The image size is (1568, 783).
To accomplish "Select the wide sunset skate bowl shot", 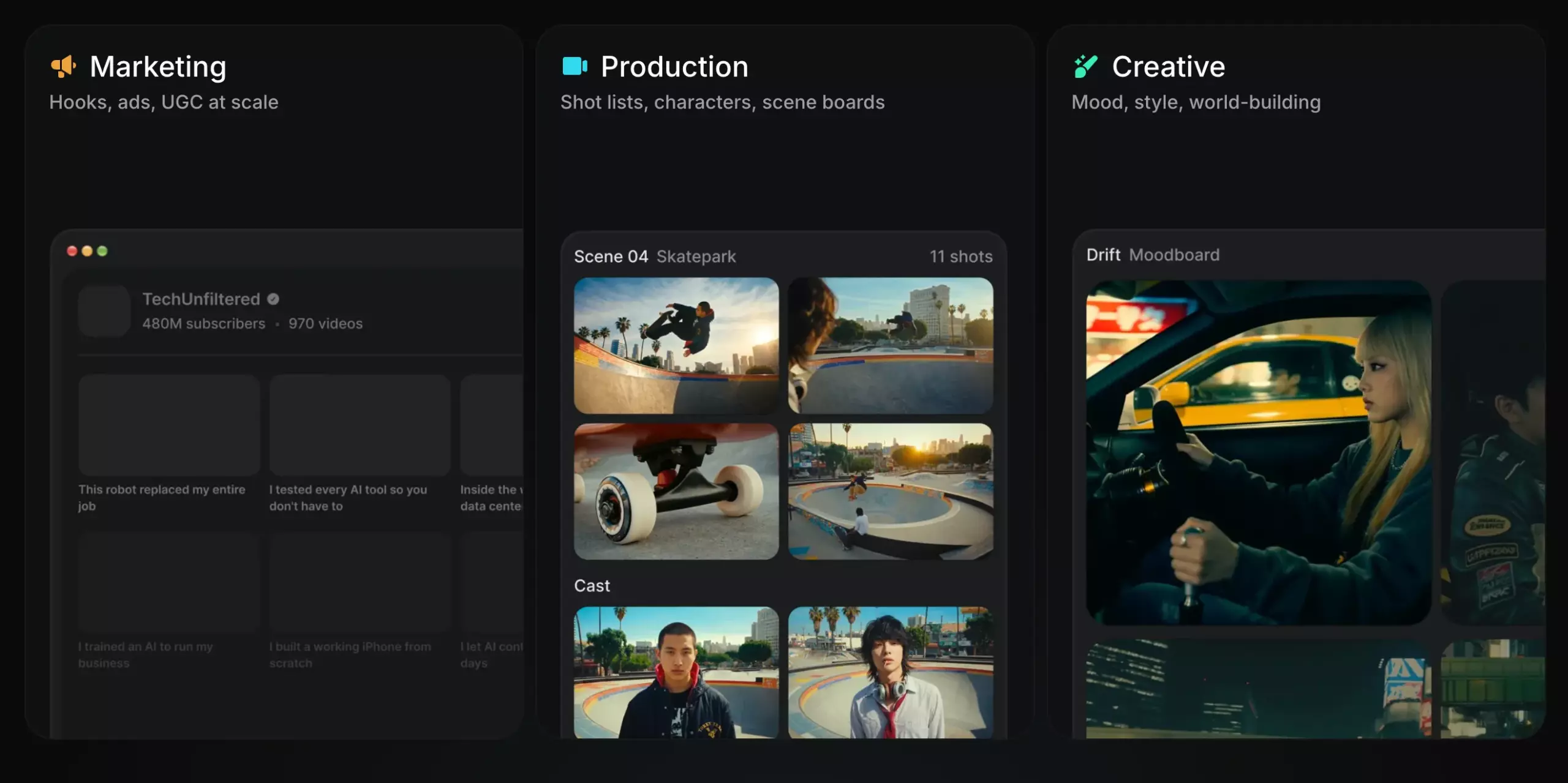I will click(891, 491).
